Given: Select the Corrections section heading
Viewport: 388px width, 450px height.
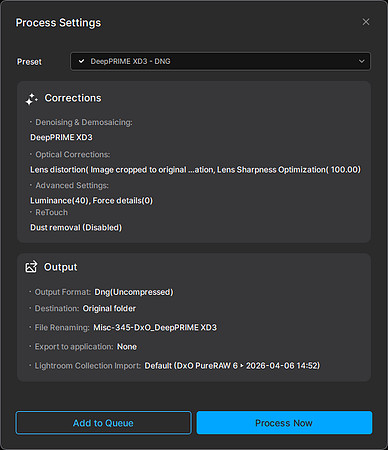Looking at the screenshot, I should point(73,98).
